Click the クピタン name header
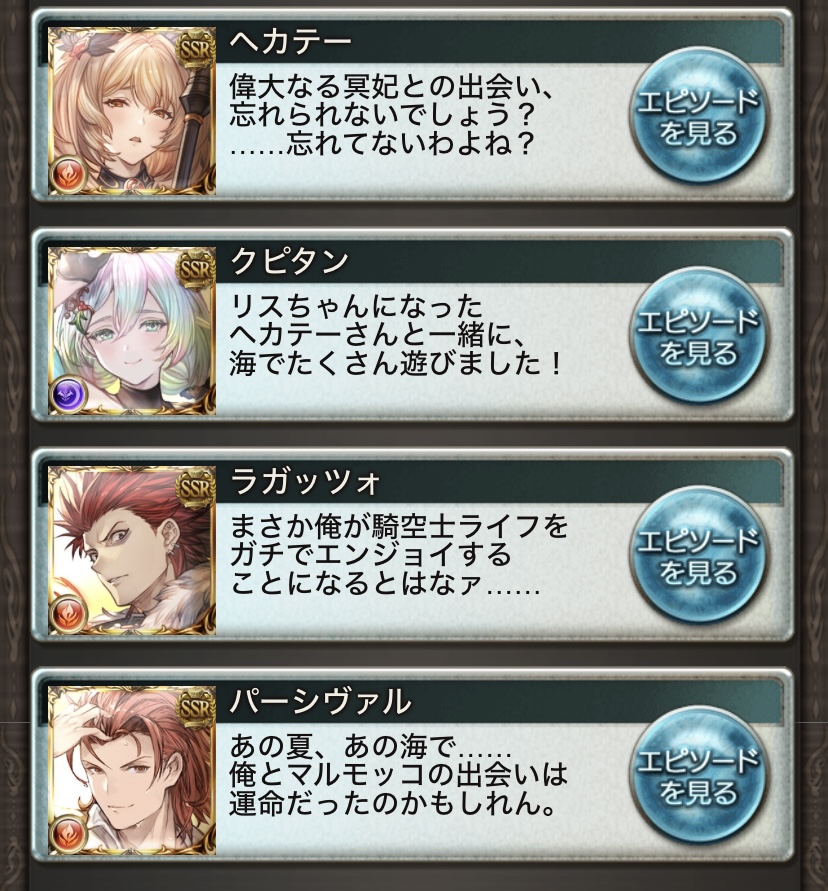This screenshot has height=891, width=828. point(289,261)
